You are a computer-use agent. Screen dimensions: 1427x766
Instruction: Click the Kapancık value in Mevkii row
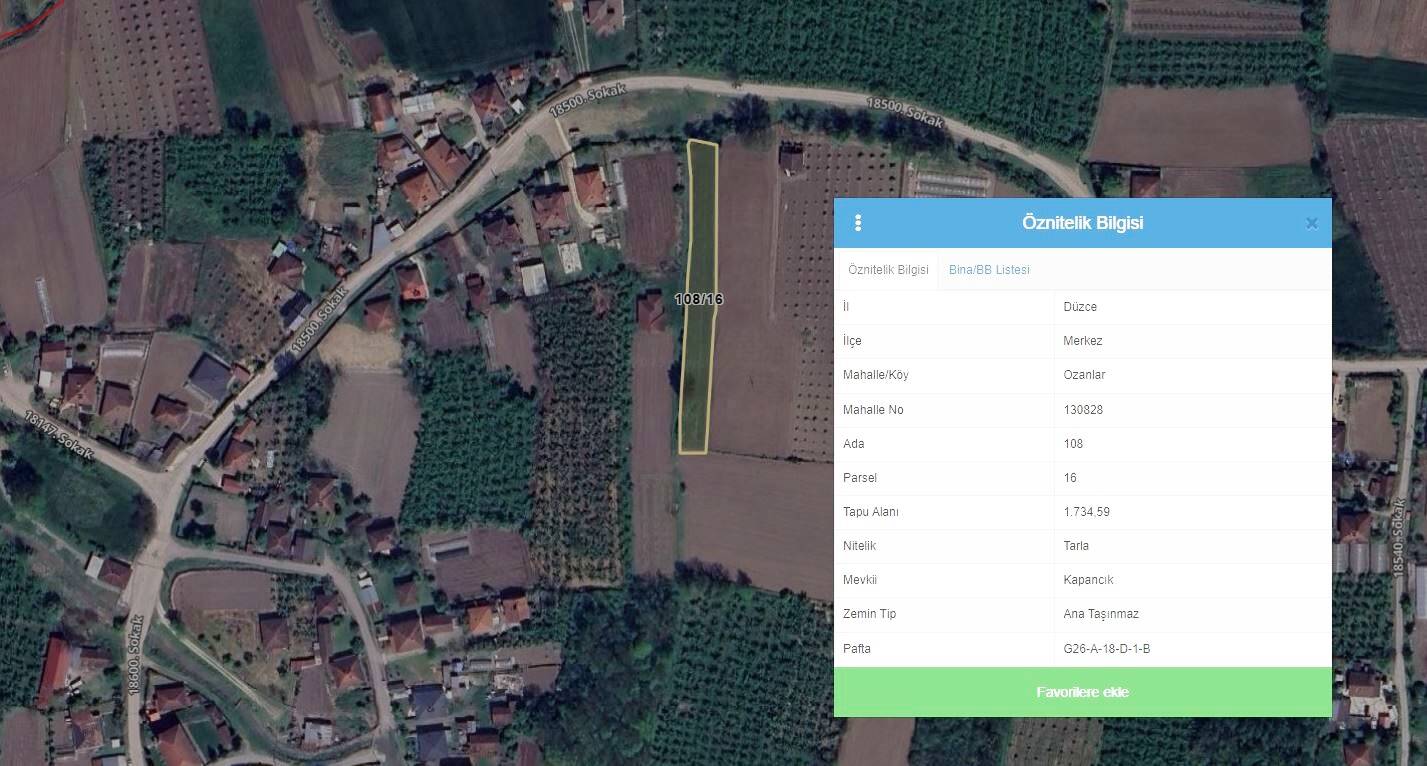click(x=1088, y=580)
